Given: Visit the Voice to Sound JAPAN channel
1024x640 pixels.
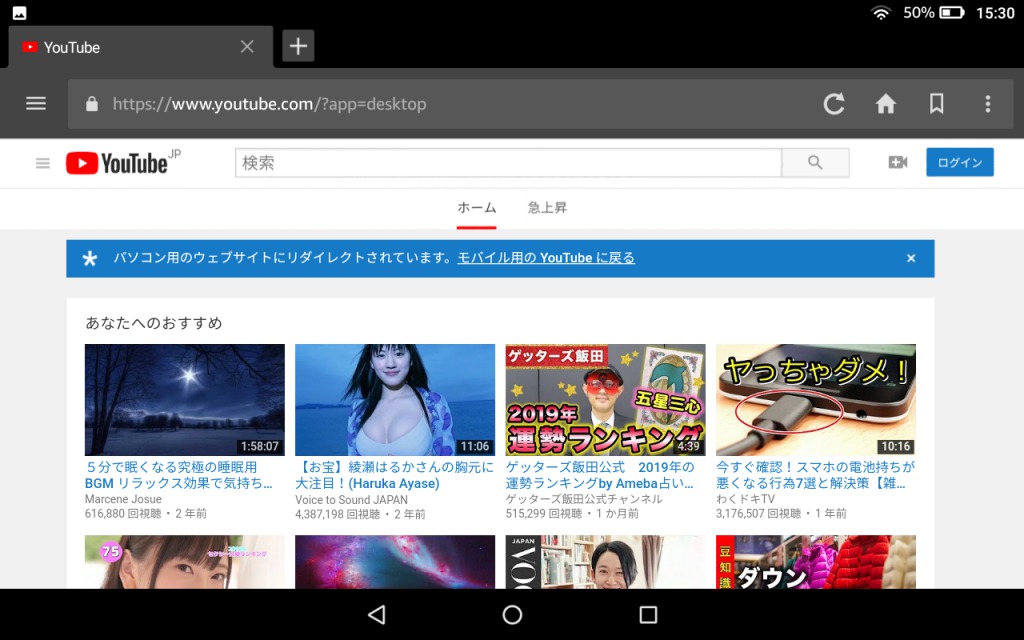Looking at the screenshot, I should coord(351,500).
